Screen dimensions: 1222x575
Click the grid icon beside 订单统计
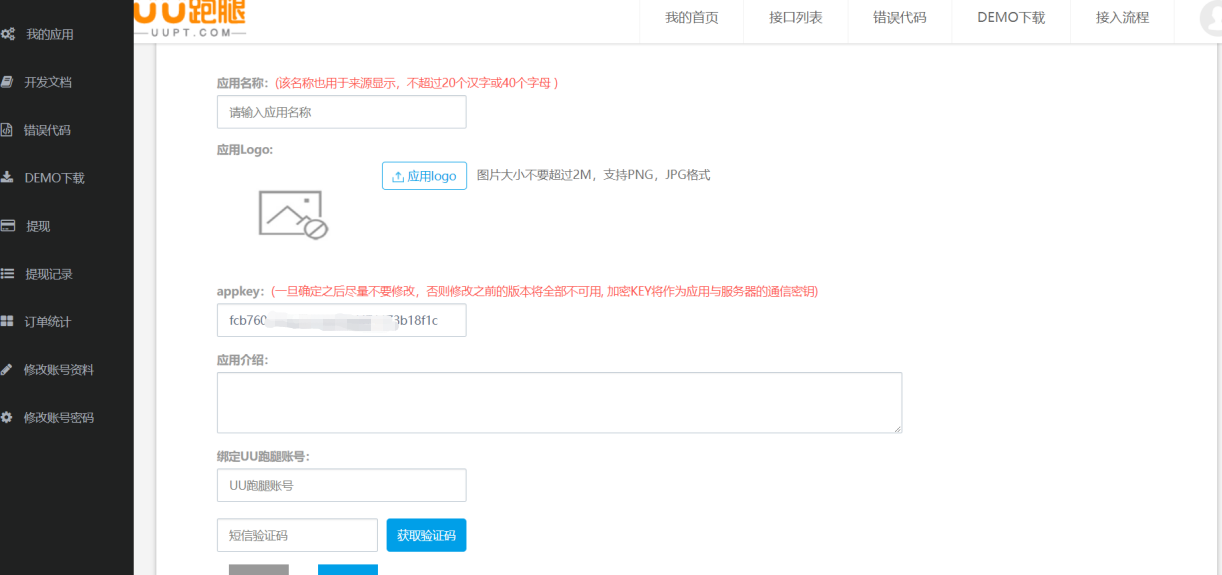coord(7,321)
